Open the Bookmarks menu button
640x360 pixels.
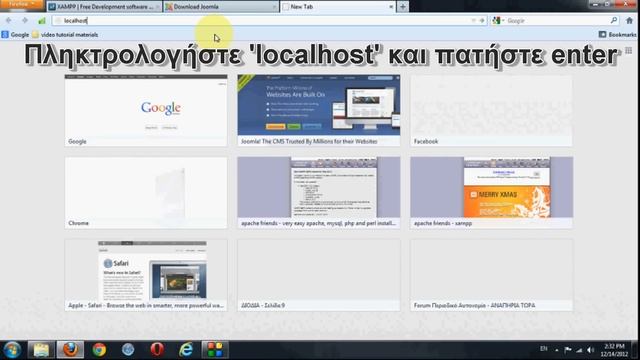coord(617,35)
